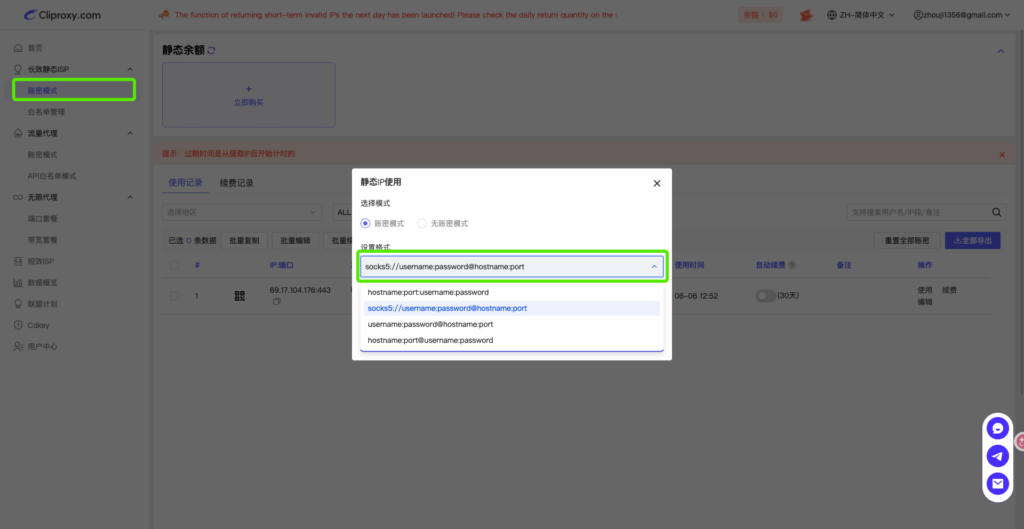Close the 静态IP使用 dialog

pos(657,184)
